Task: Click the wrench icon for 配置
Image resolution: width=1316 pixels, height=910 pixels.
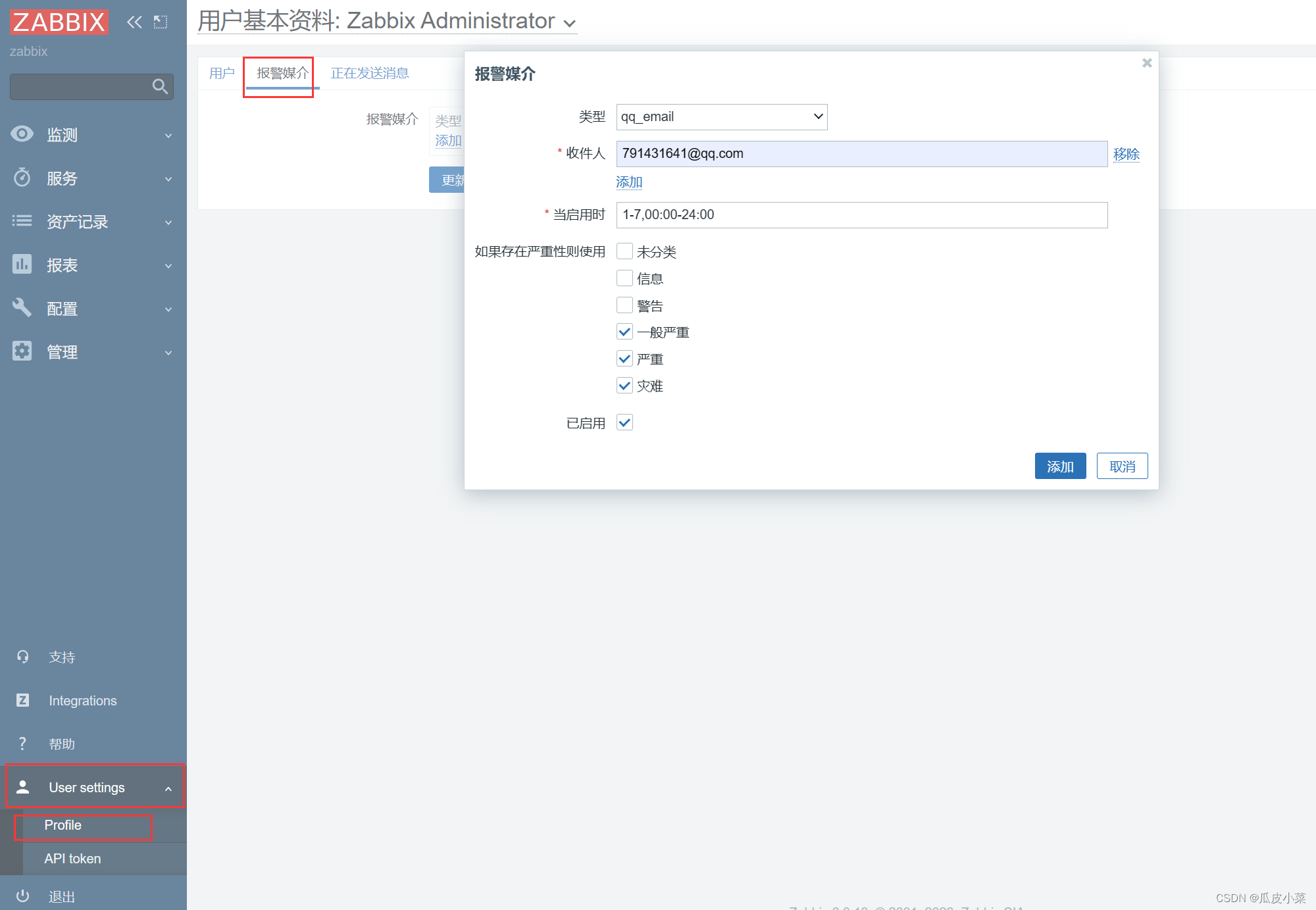Action: 22,308
